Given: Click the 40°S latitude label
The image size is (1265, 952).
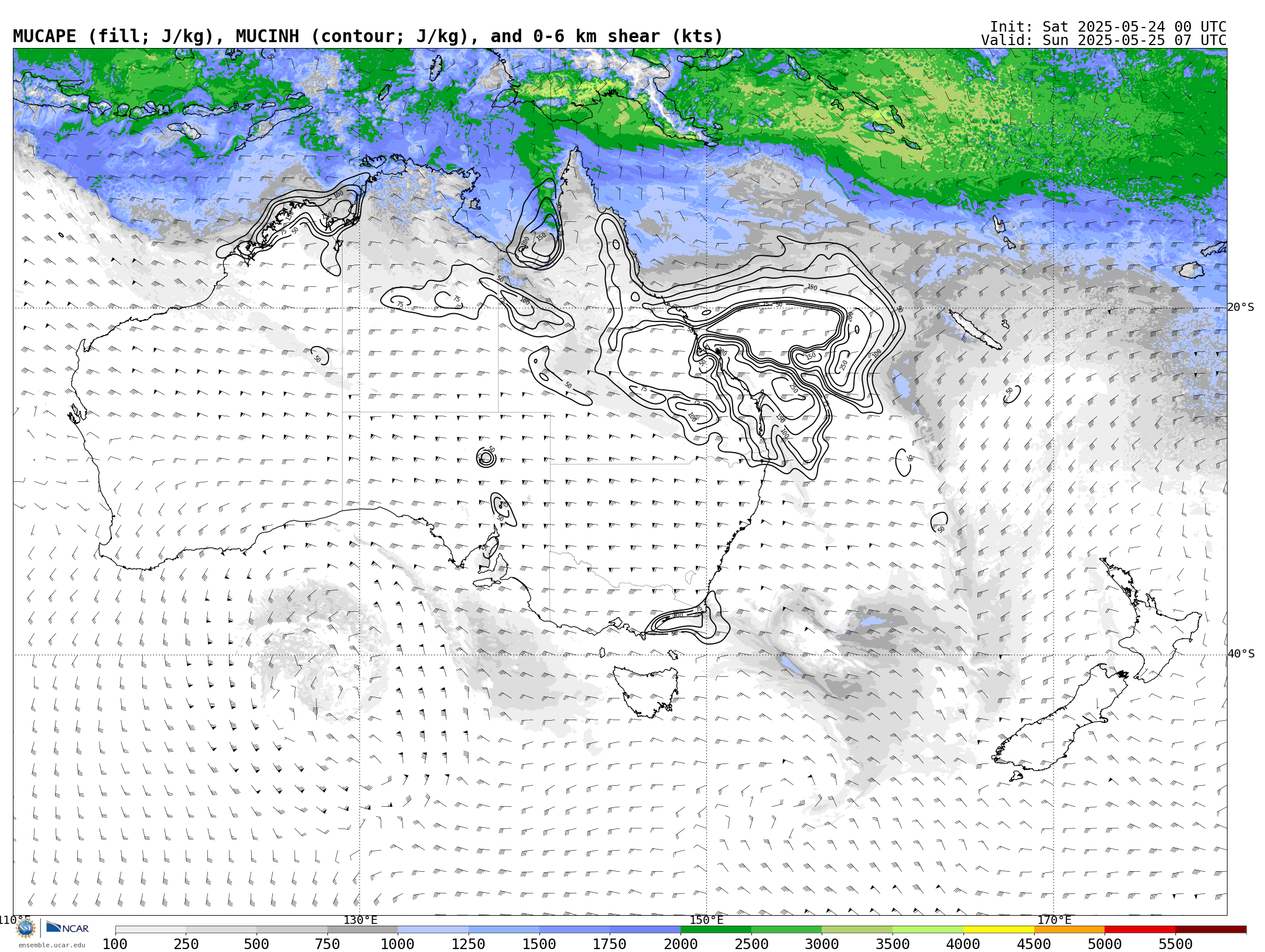Looking at the screenshot, I should click(x=1241, y=654).
